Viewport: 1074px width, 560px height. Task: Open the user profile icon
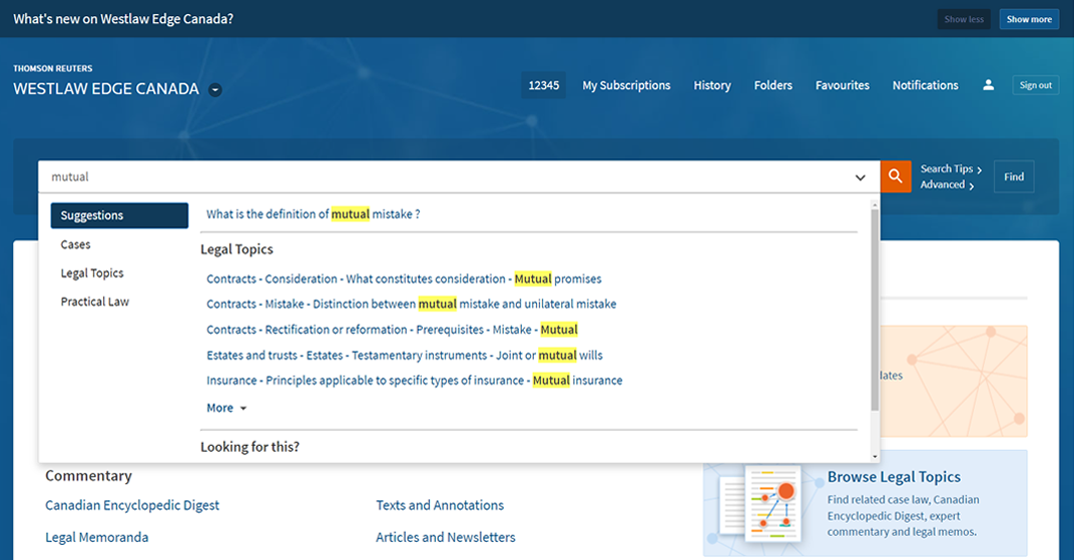pyautogui.click(x=988, y=85)
